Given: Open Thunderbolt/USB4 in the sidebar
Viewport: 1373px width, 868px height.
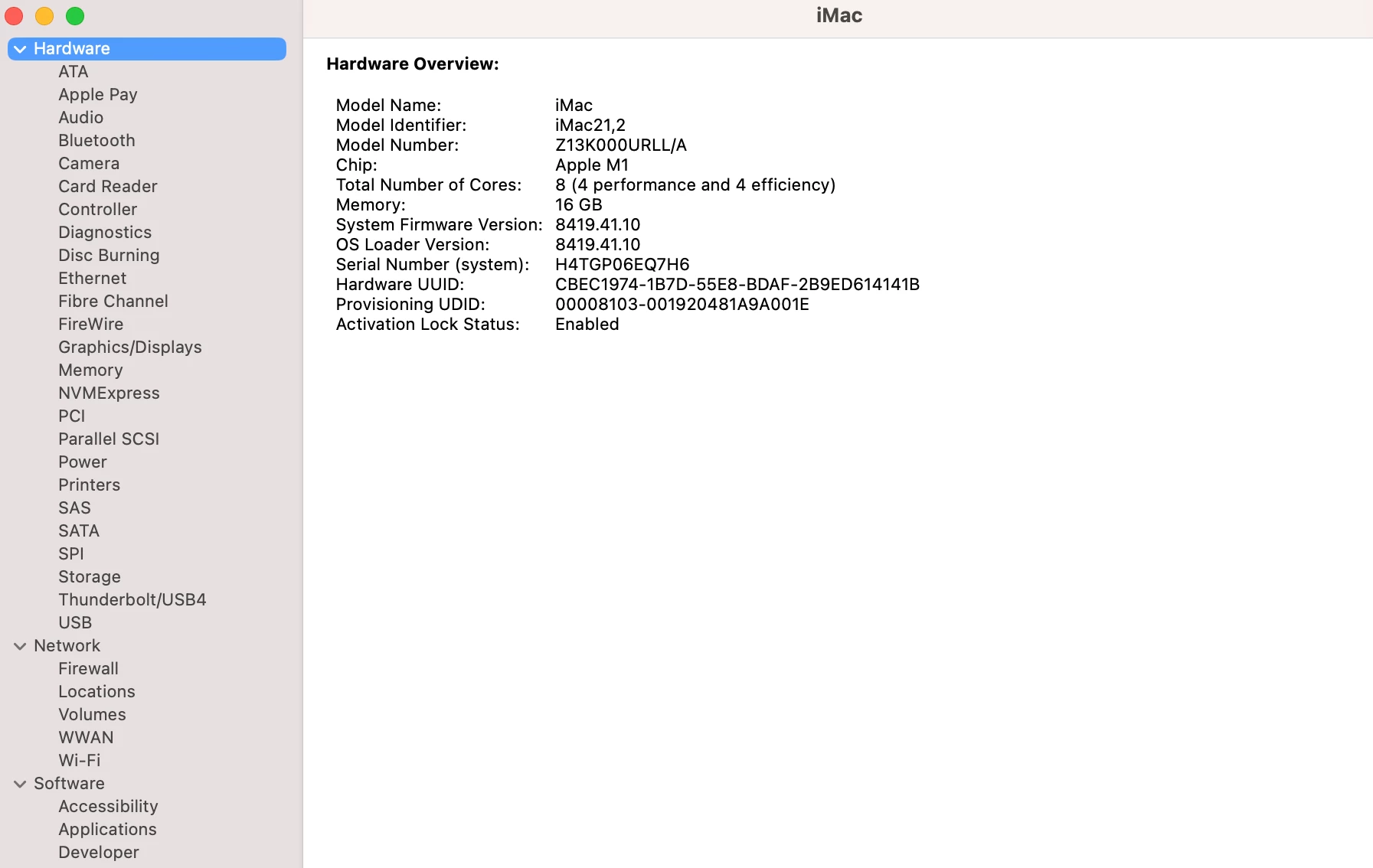Looking at the screenshot, I should point(132,600).
